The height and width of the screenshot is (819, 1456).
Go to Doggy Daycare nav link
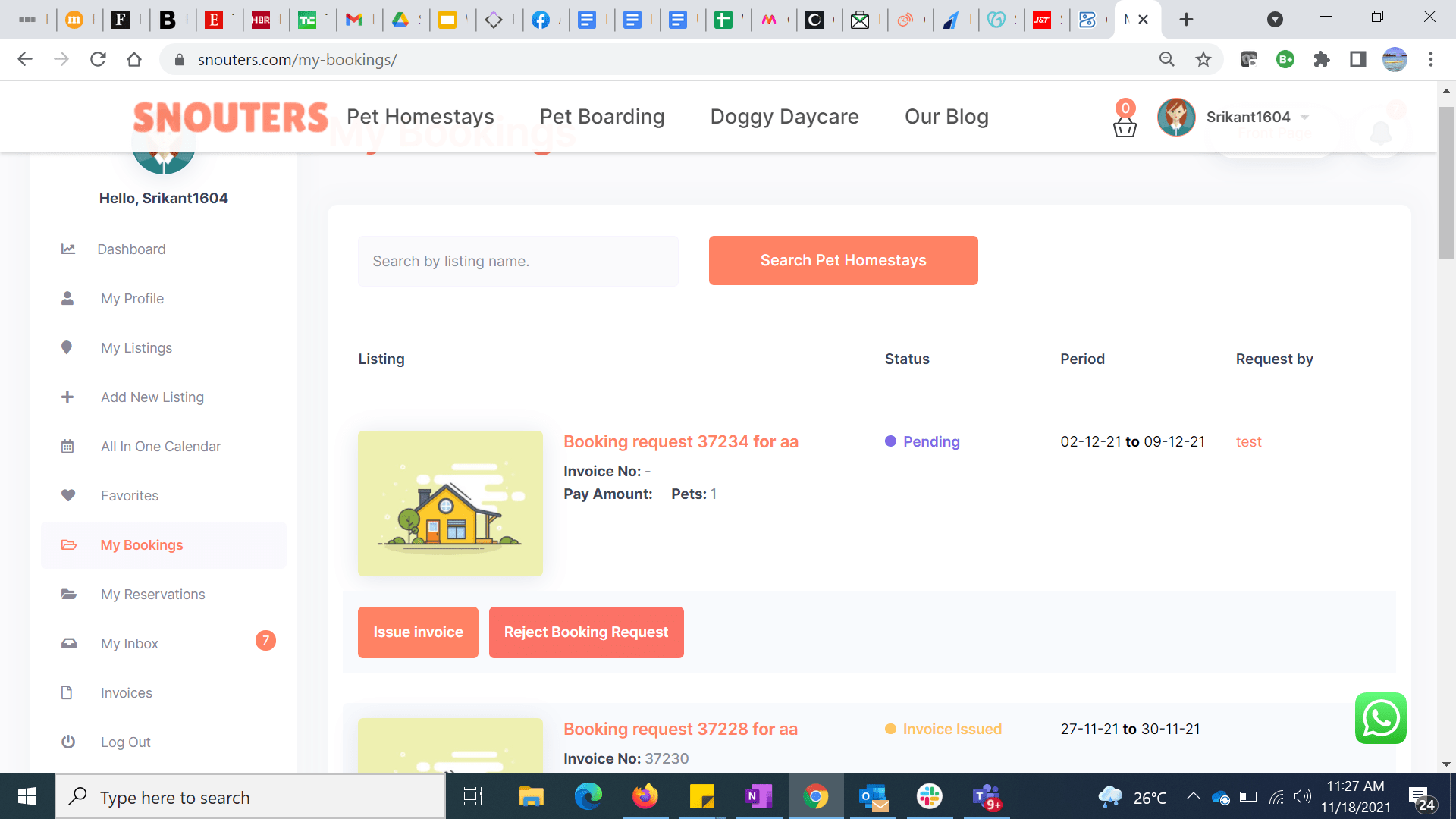pos(784,117)
